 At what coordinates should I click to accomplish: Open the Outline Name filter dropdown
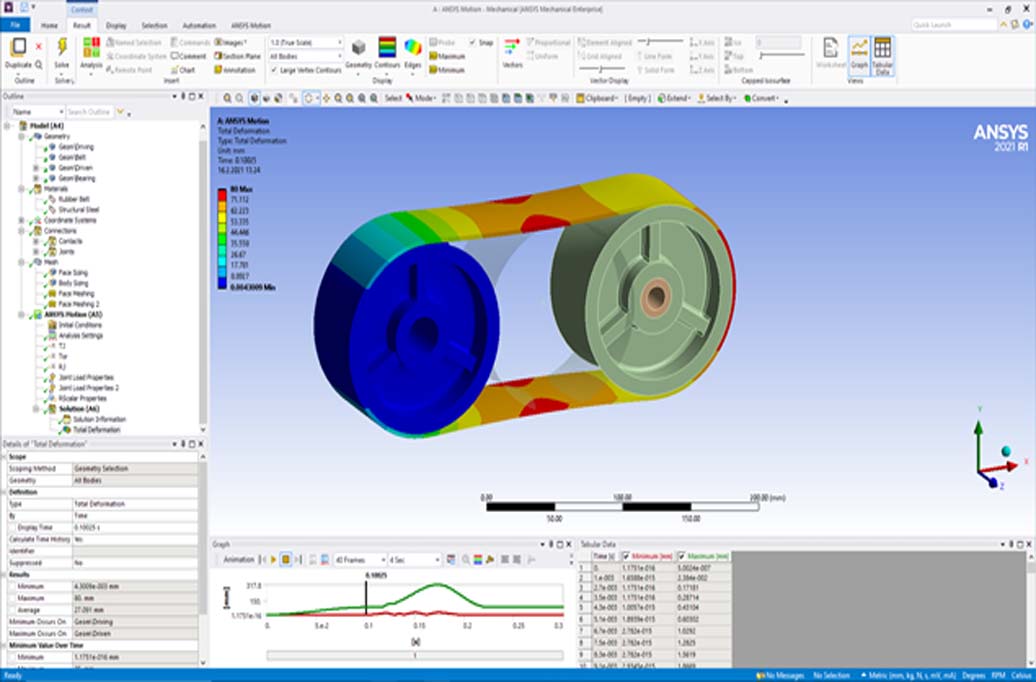(37, 112)
